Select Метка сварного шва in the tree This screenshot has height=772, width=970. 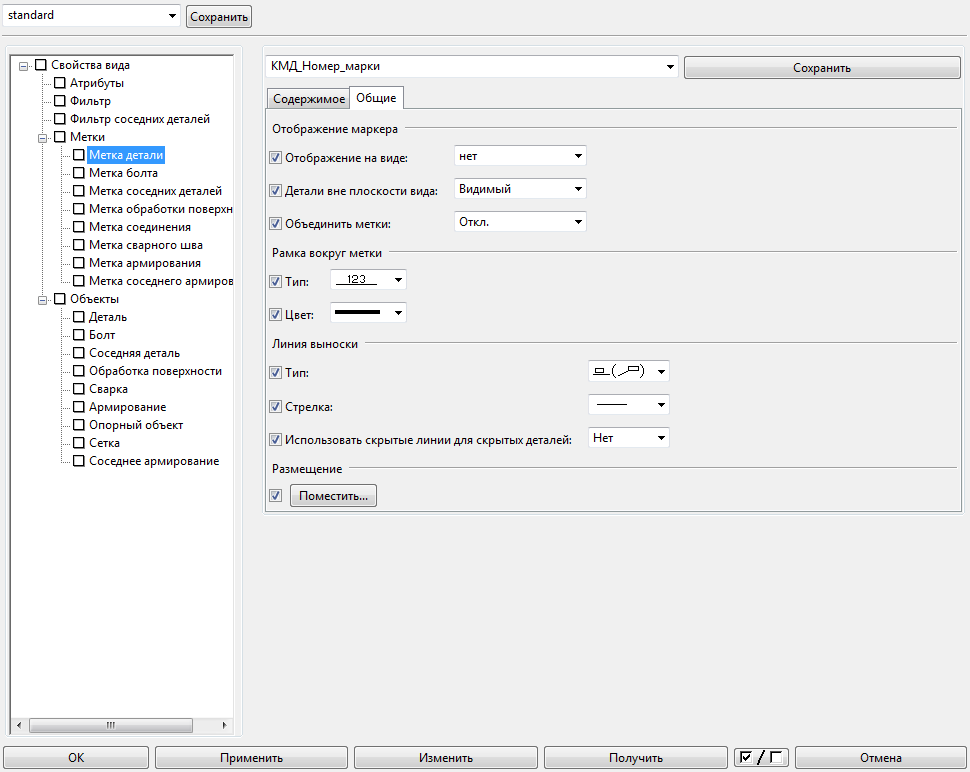(x=146, y=245)
